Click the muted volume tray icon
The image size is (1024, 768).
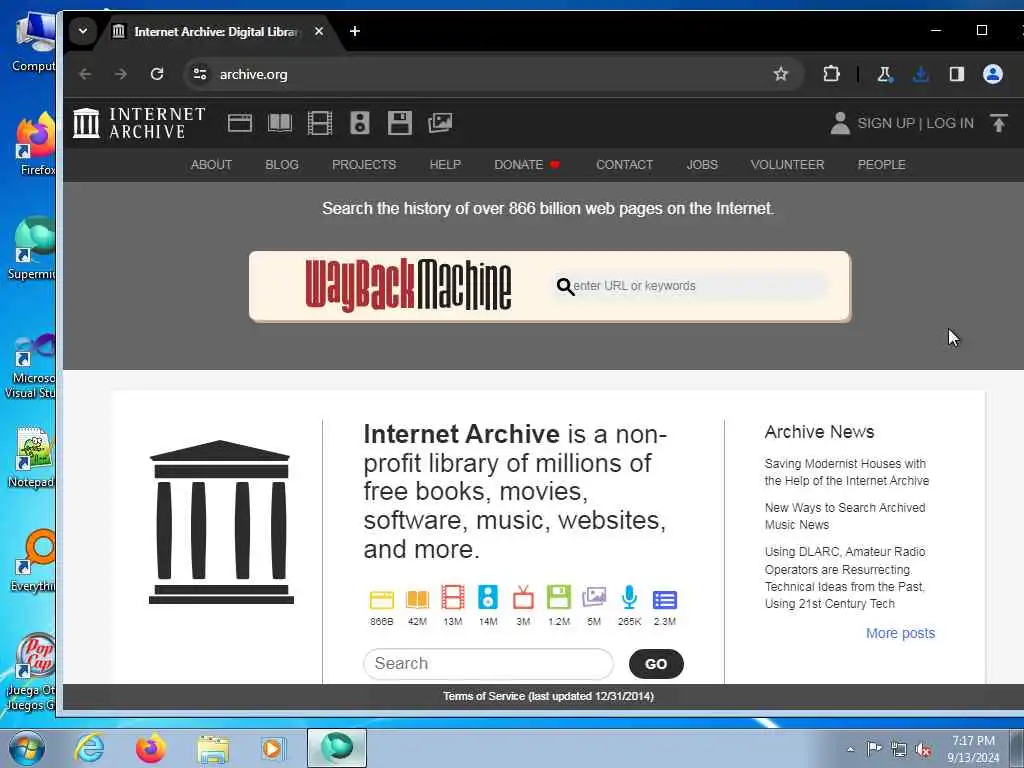coord(923,750)
